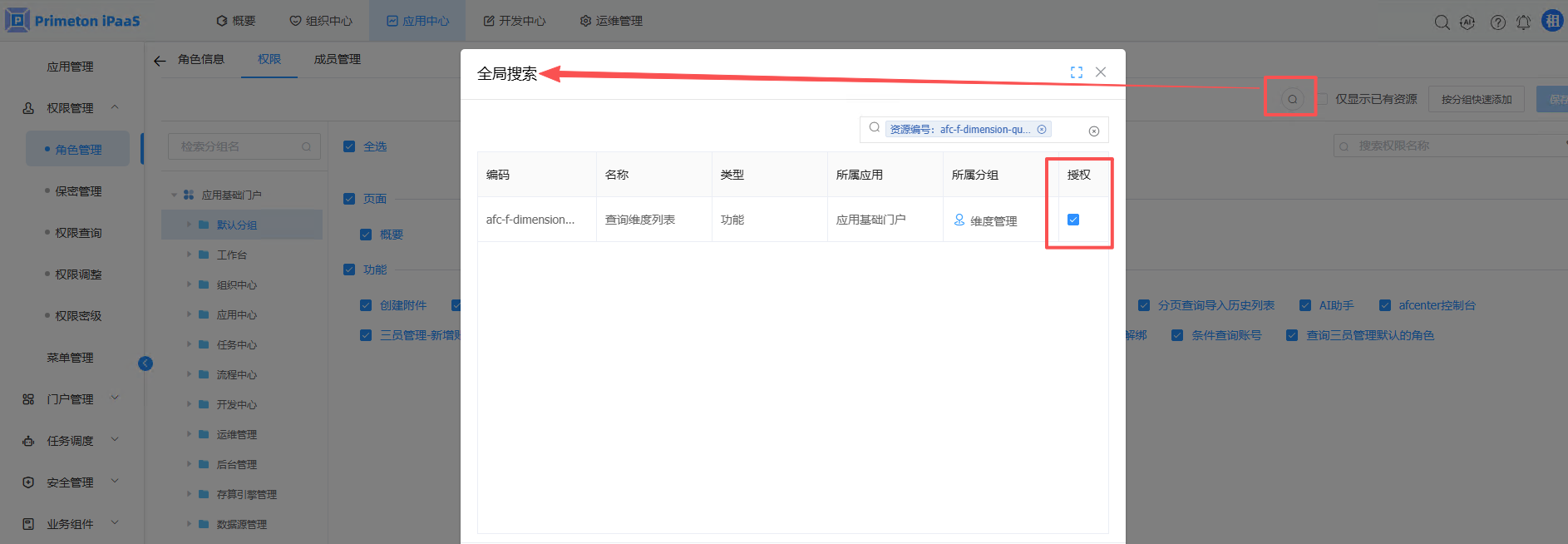Open notifications bell icon
Image resolution: width=1568 pixels, height=544 pixels.
1523,22
